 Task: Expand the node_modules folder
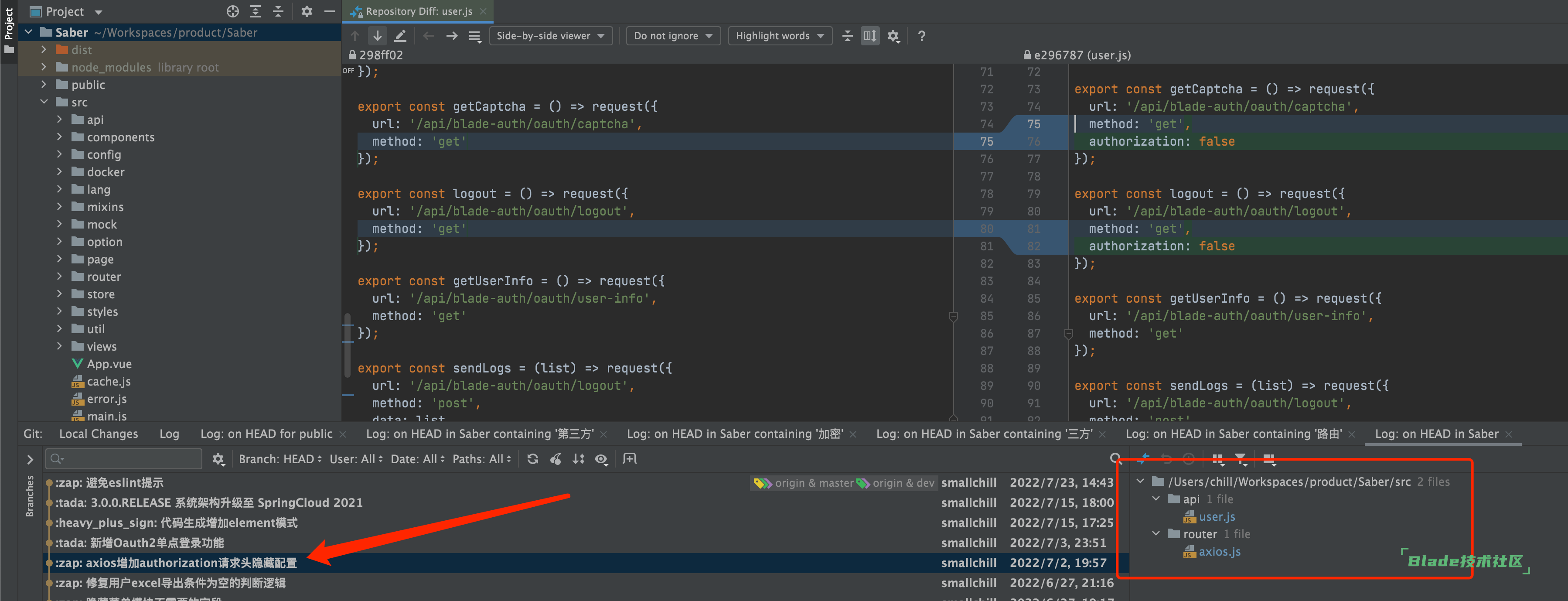point(44,67)
